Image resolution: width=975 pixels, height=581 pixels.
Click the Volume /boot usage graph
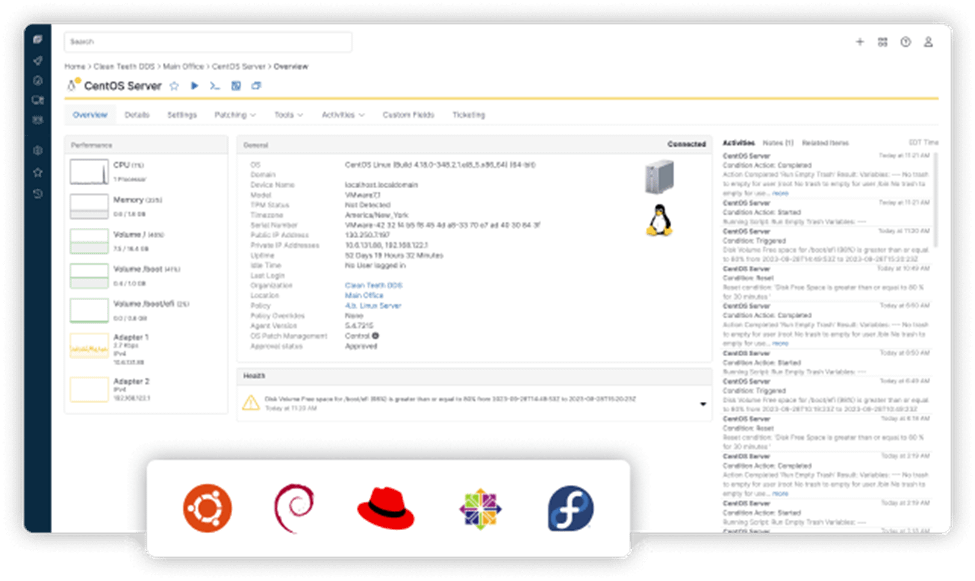click(89, 276)
